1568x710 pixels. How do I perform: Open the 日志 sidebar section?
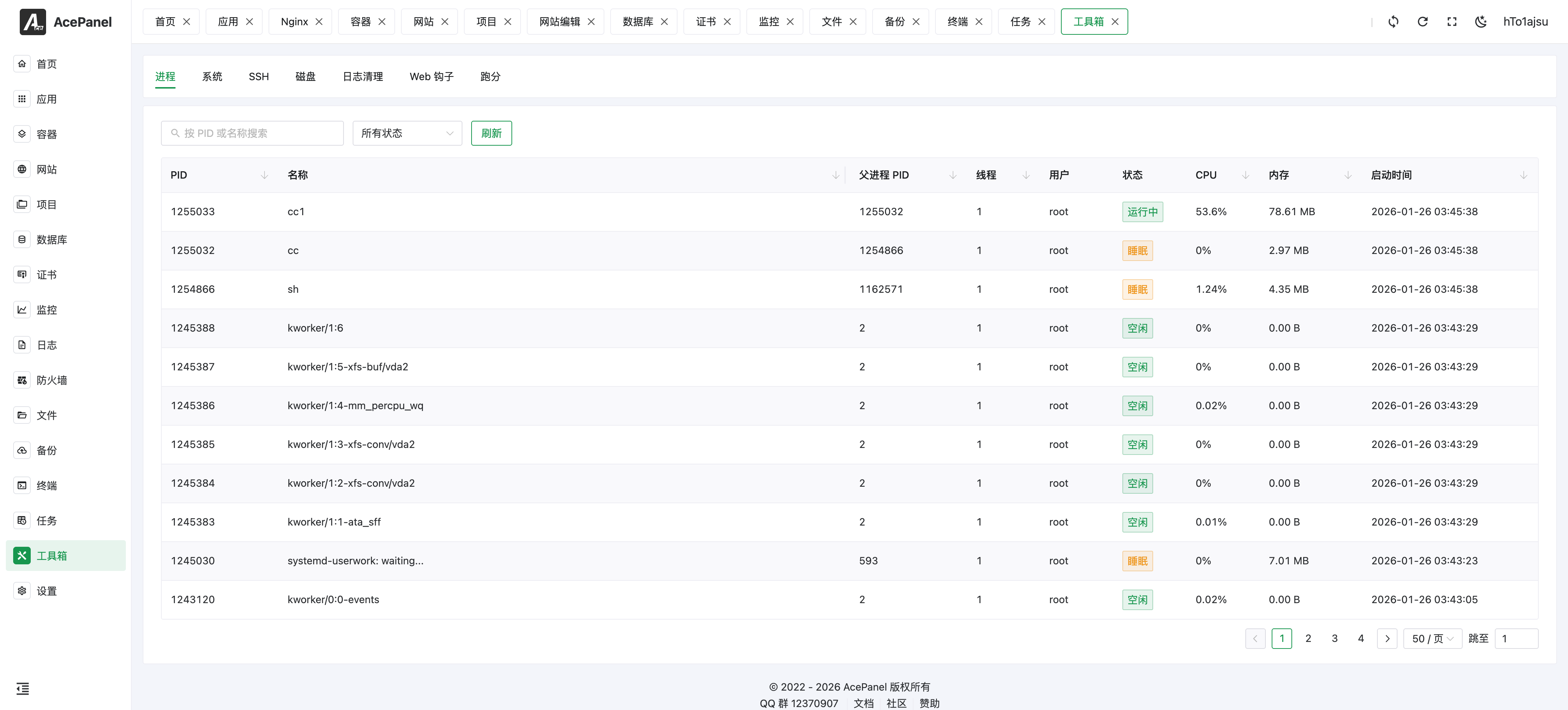coord(47,345)
